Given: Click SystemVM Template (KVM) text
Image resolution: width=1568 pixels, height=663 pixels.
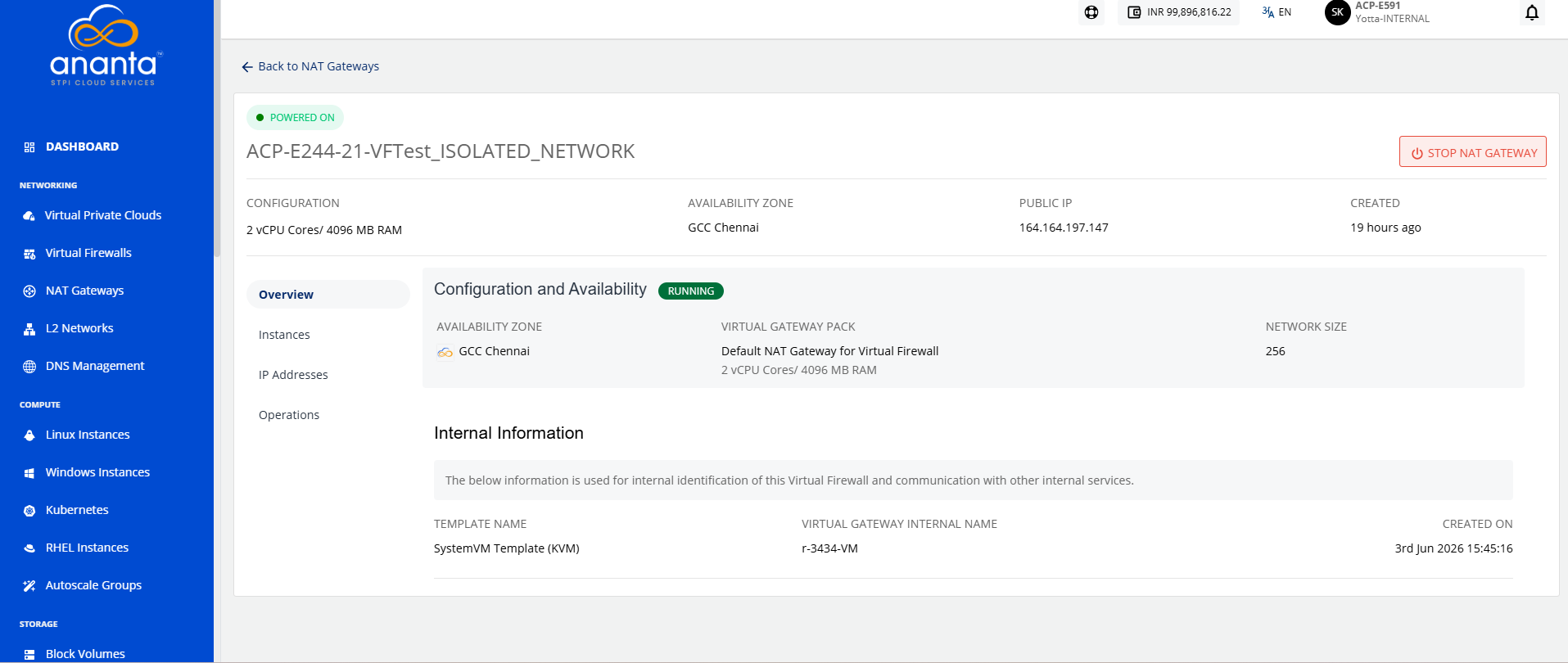Looking at the screenshot, I should (507, 548).
